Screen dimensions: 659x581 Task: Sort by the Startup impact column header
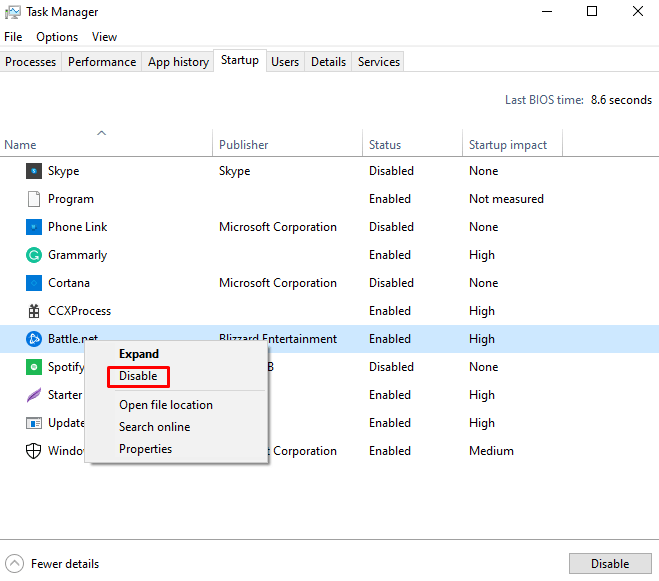click(508, 145)
